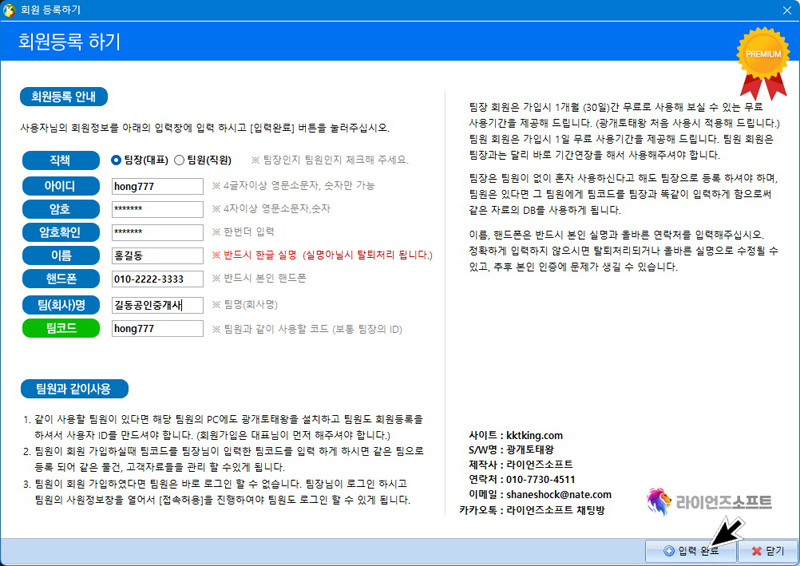Click the 회원등록 안내 header badge
Image resolution: width=800 pixels, height=566 pixels.
[64, 96]
